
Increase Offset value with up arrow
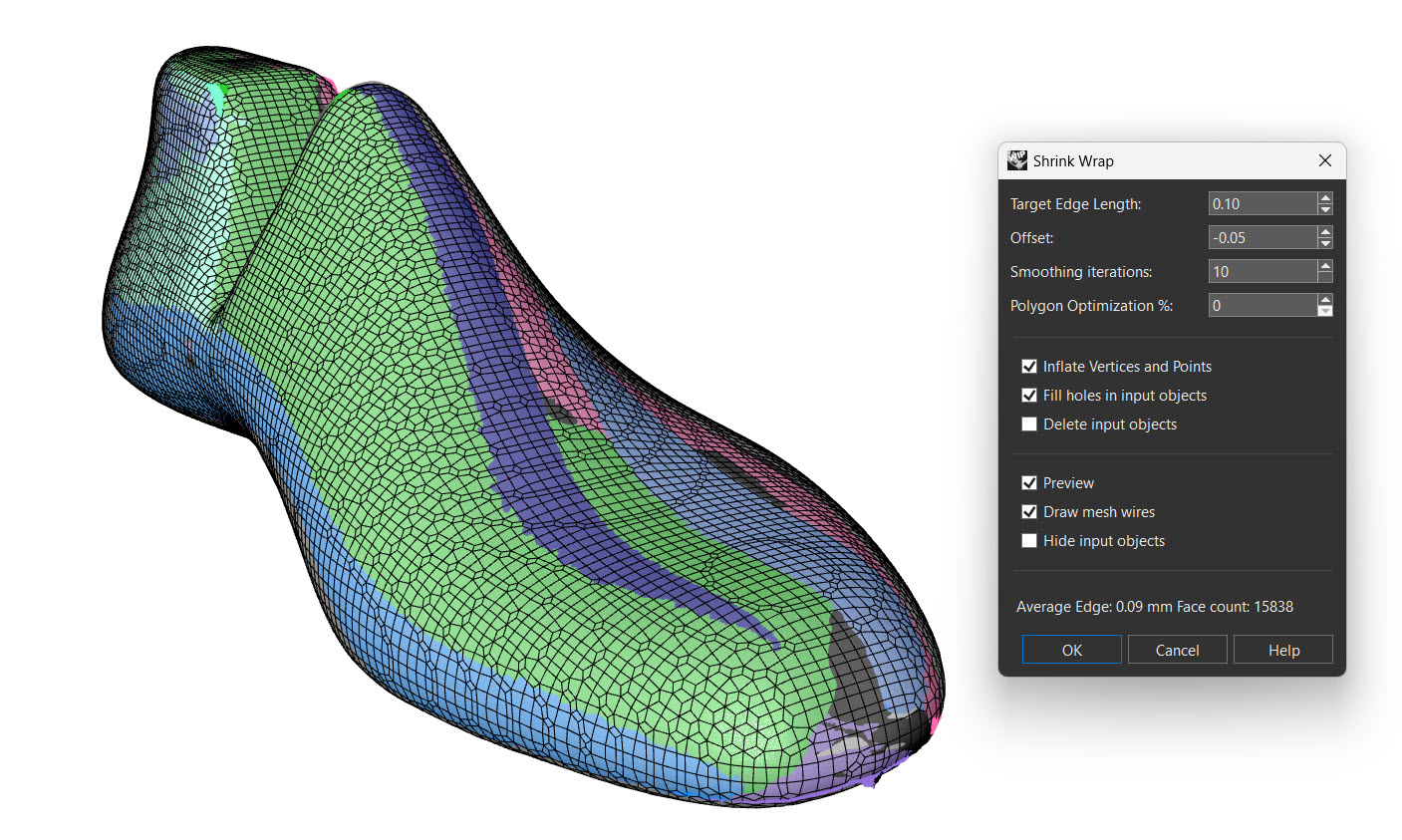(1324, 232)
